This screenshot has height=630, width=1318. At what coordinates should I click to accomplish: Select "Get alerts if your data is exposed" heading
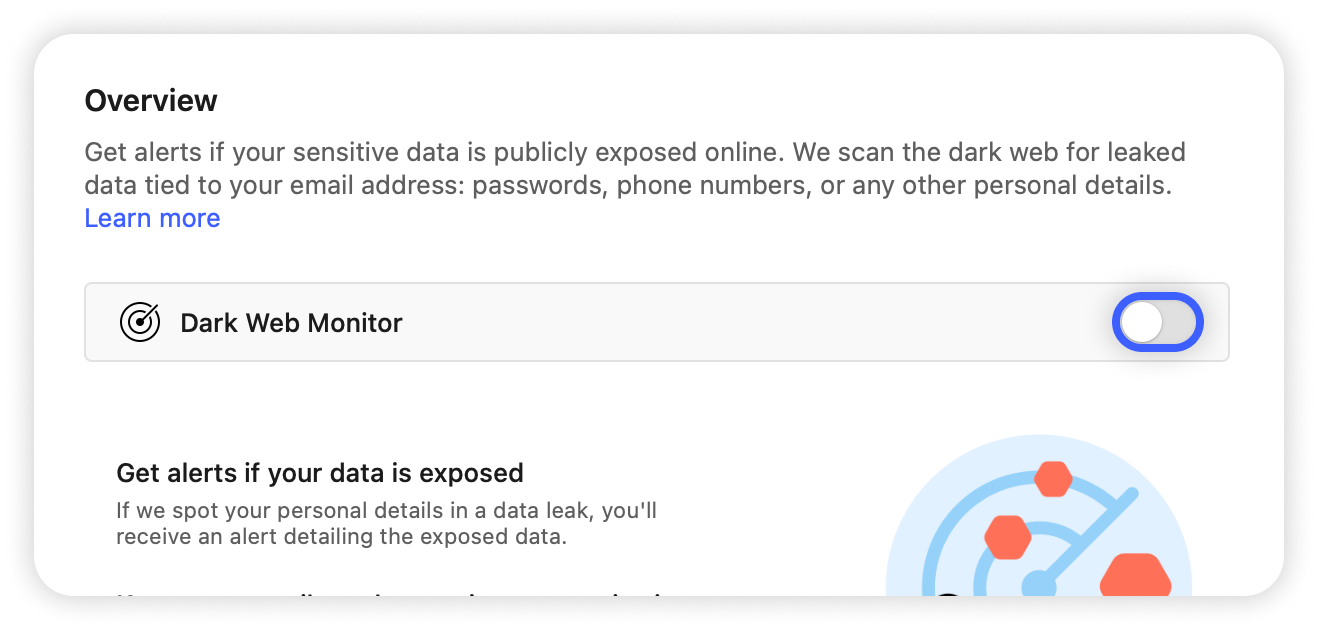tap(320, 472)
